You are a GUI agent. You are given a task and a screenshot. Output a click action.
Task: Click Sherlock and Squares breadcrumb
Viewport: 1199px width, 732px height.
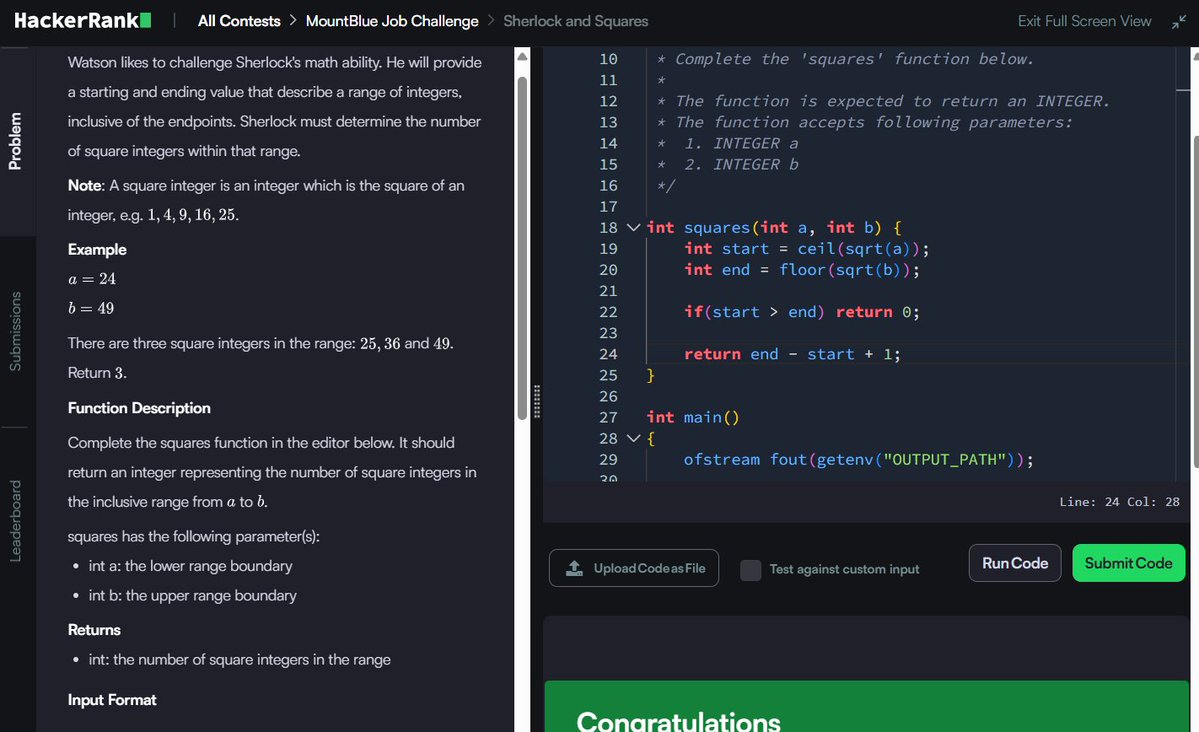(575, 21)
